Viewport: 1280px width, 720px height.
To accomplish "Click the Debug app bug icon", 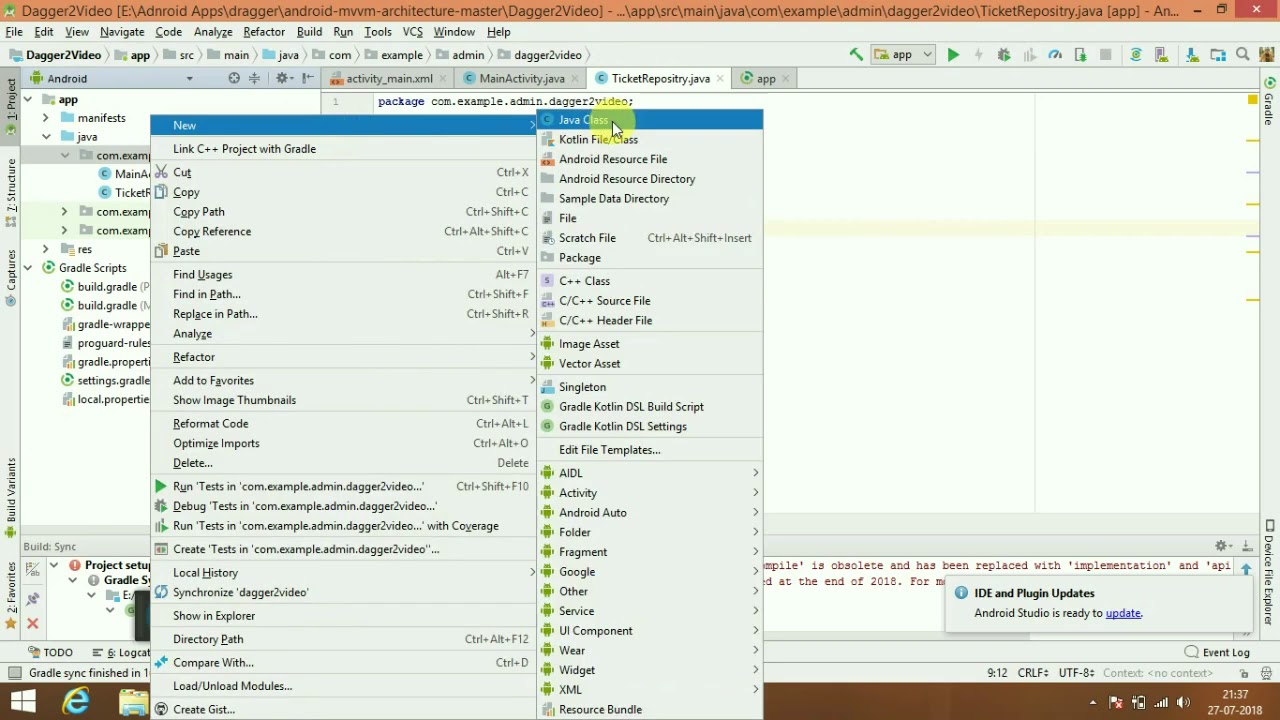I will point(1004,55).
